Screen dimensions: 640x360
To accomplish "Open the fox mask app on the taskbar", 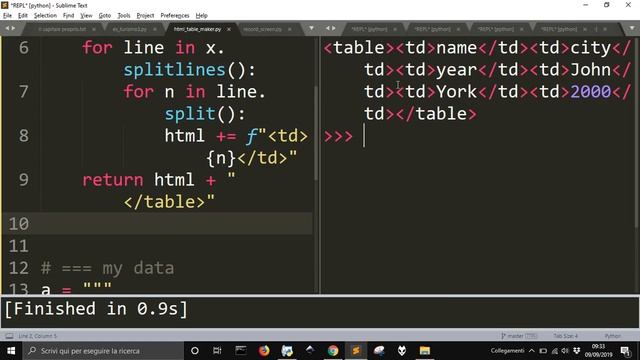I will pos(402,351).
